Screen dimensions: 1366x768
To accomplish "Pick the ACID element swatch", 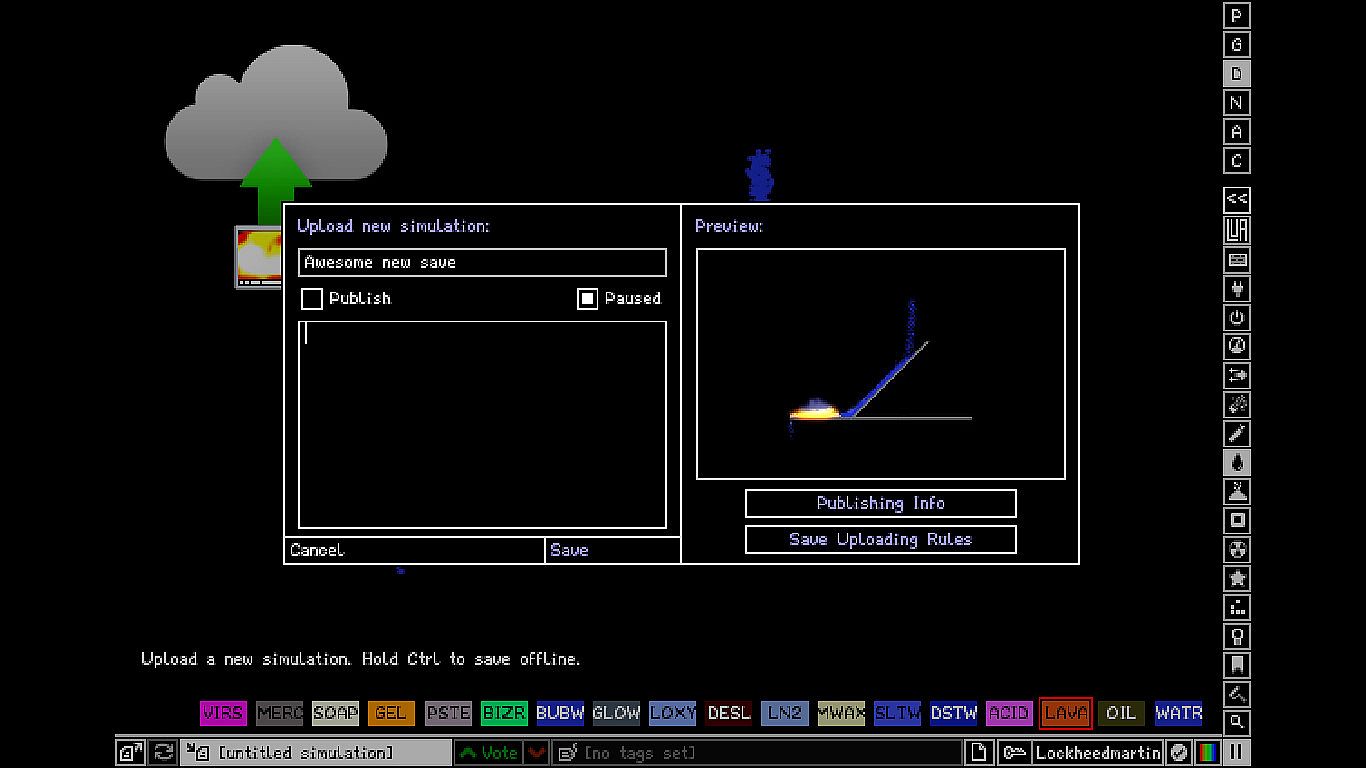I will coord(1008,713).
